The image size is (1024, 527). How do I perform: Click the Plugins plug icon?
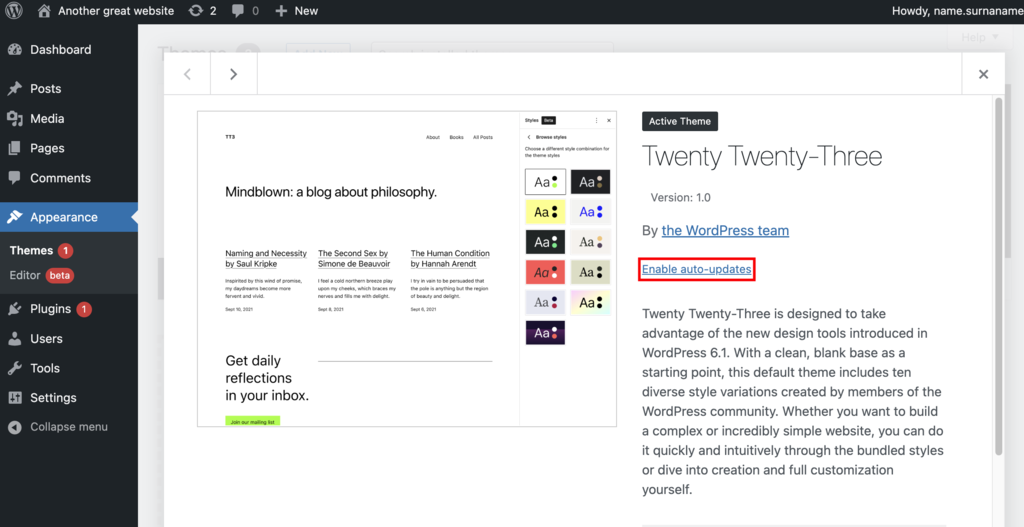[15, 309]
